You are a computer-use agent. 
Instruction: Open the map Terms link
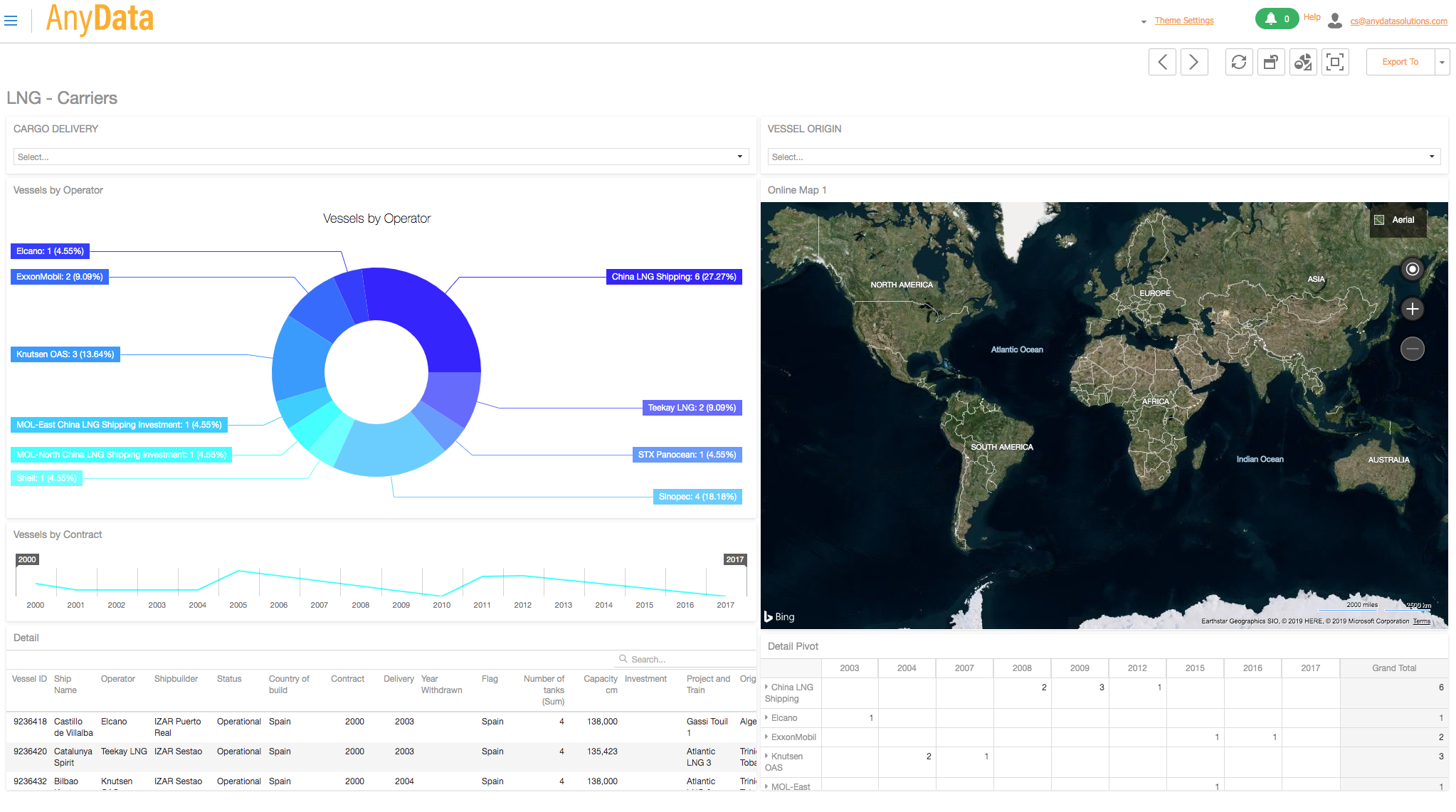coord(1421,621)
